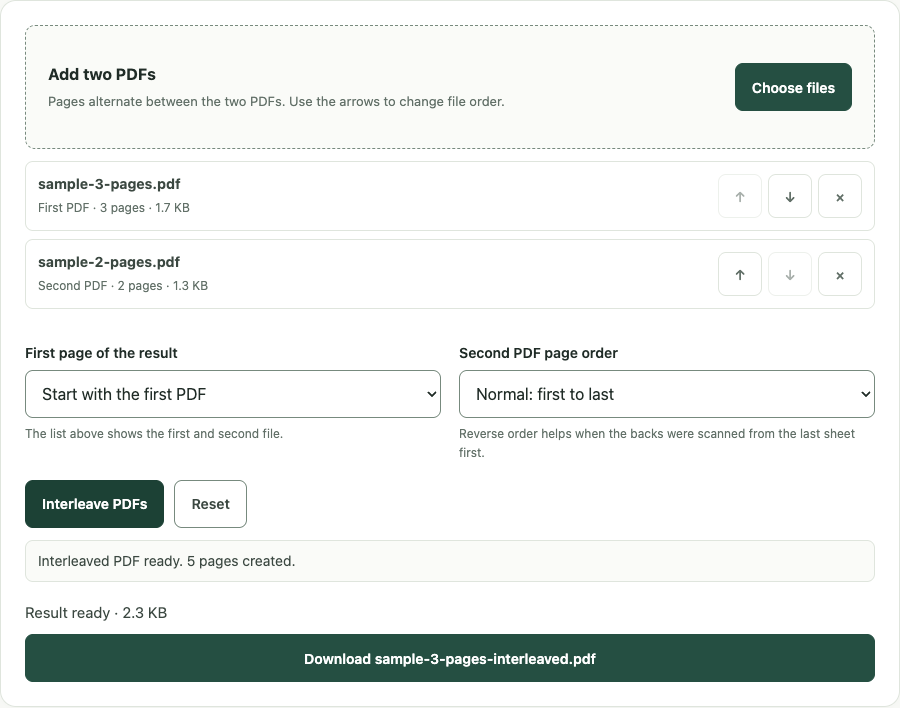Reset the form
Viewport: 900px width, 708px height.
click(x=211, y=504)
